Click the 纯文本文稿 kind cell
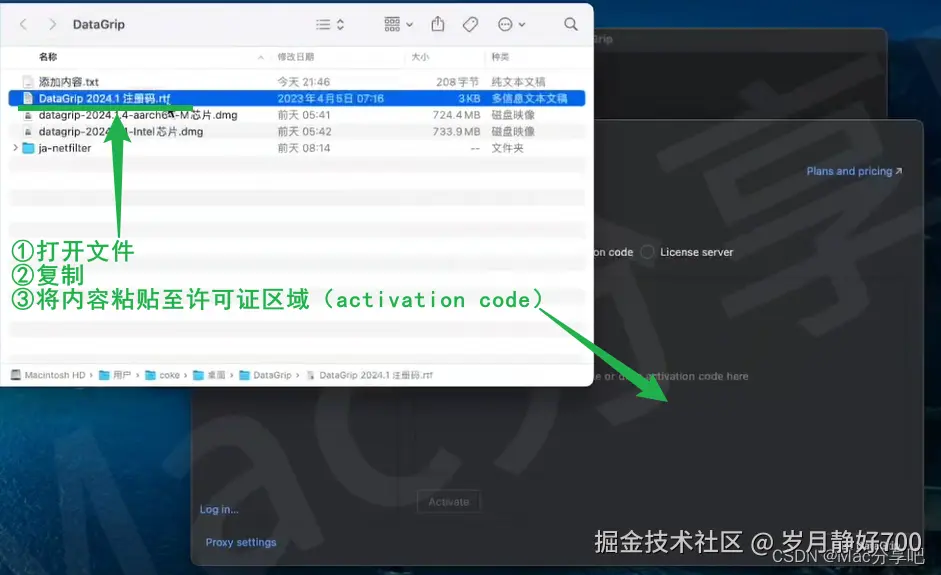The width and height of the screenshot is (941, 575). 518,82
